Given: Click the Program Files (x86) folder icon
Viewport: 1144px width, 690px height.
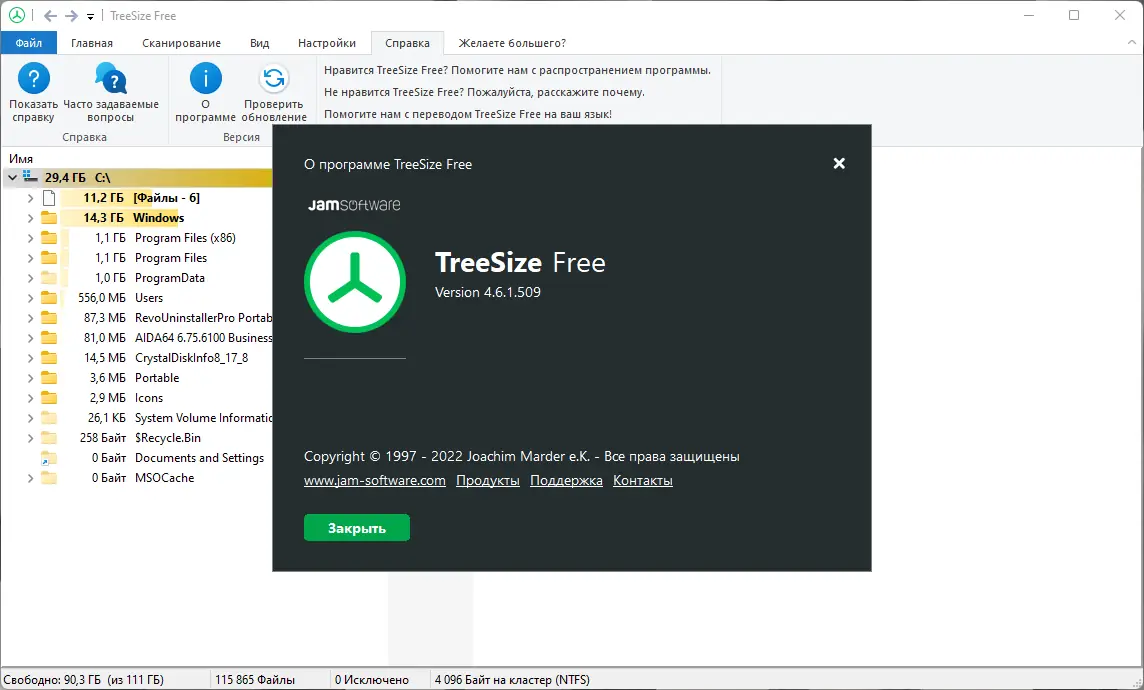Looking at the screenshot, I should point(49,238).
